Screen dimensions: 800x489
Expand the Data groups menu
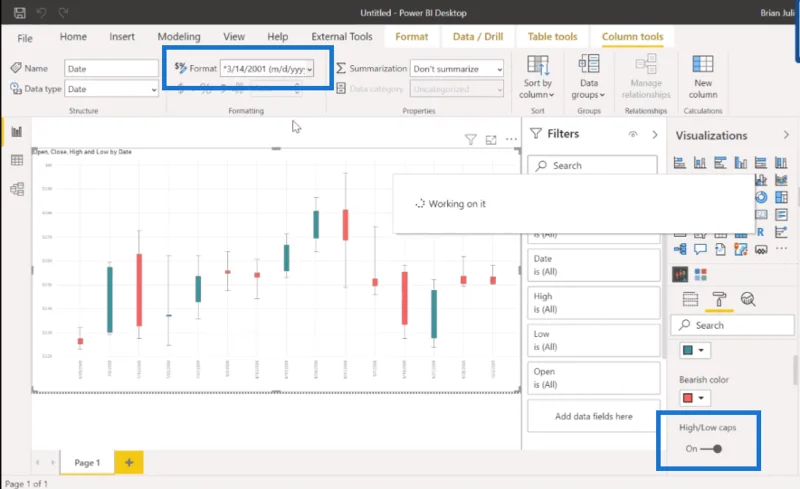(588, 78)
